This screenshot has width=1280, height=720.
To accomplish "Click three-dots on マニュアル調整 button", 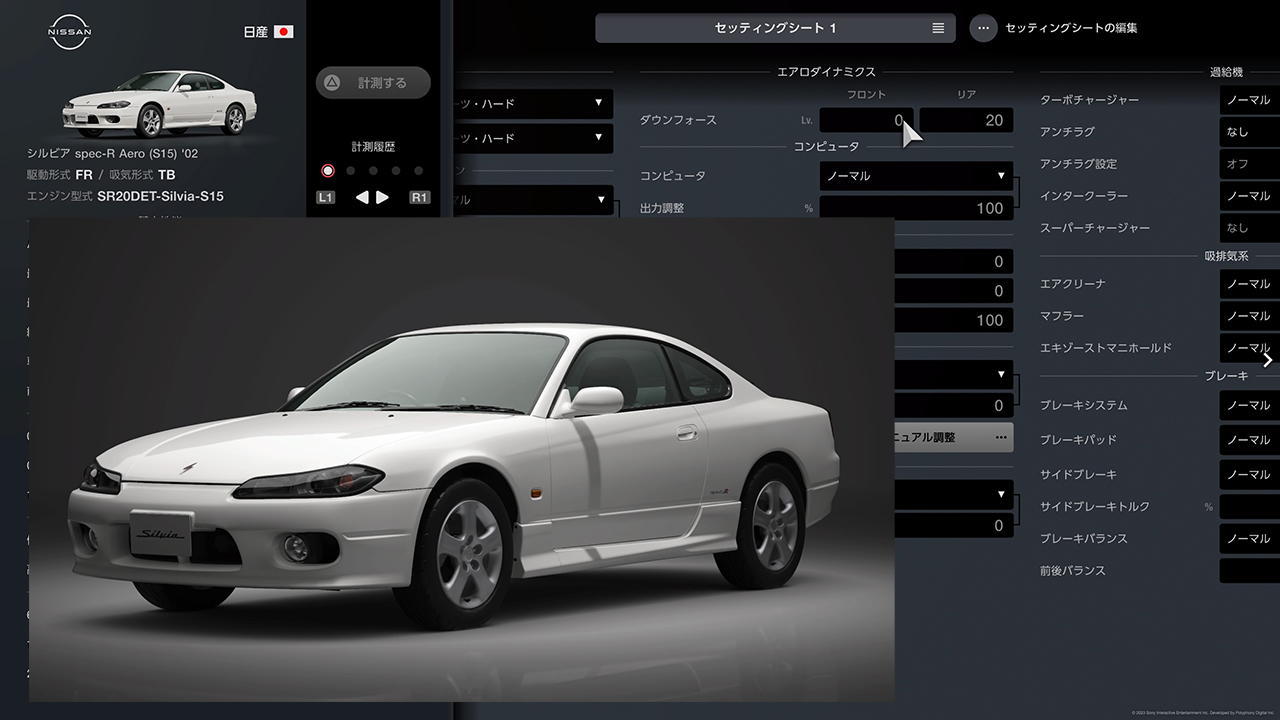I will [1000, 437].
